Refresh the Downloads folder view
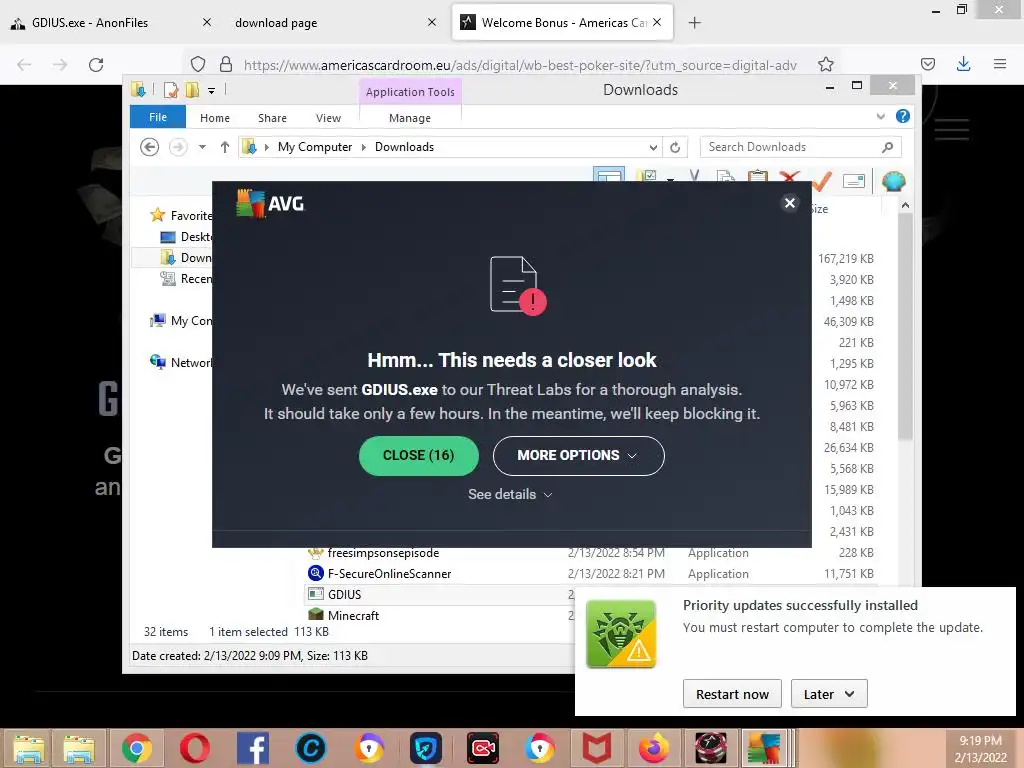This screenshot has width=1024, height=768. (x=675, y=147)
